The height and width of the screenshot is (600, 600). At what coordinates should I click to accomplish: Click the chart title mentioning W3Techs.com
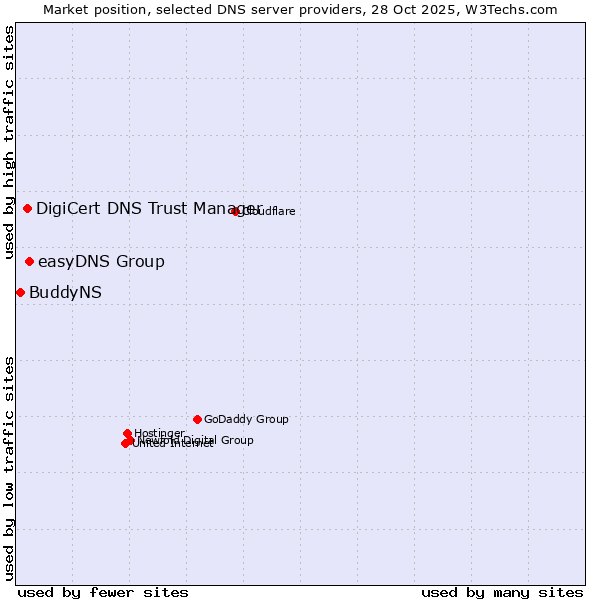(300, 9)
